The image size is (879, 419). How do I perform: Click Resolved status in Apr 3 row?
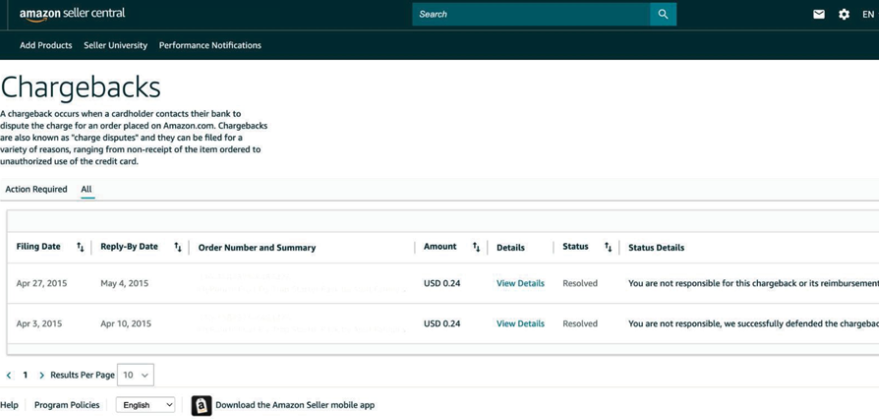click(580, 324)
